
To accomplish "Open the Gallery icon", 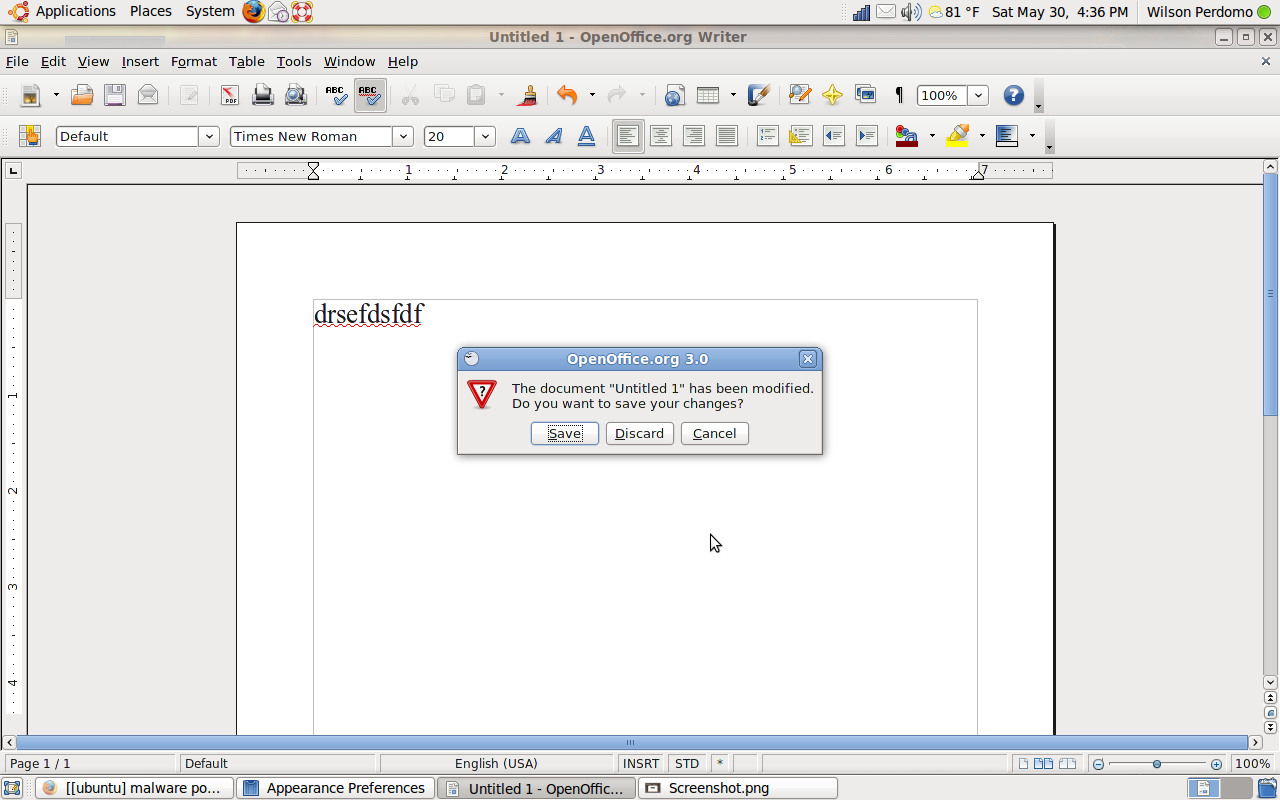I will [865, 95].
